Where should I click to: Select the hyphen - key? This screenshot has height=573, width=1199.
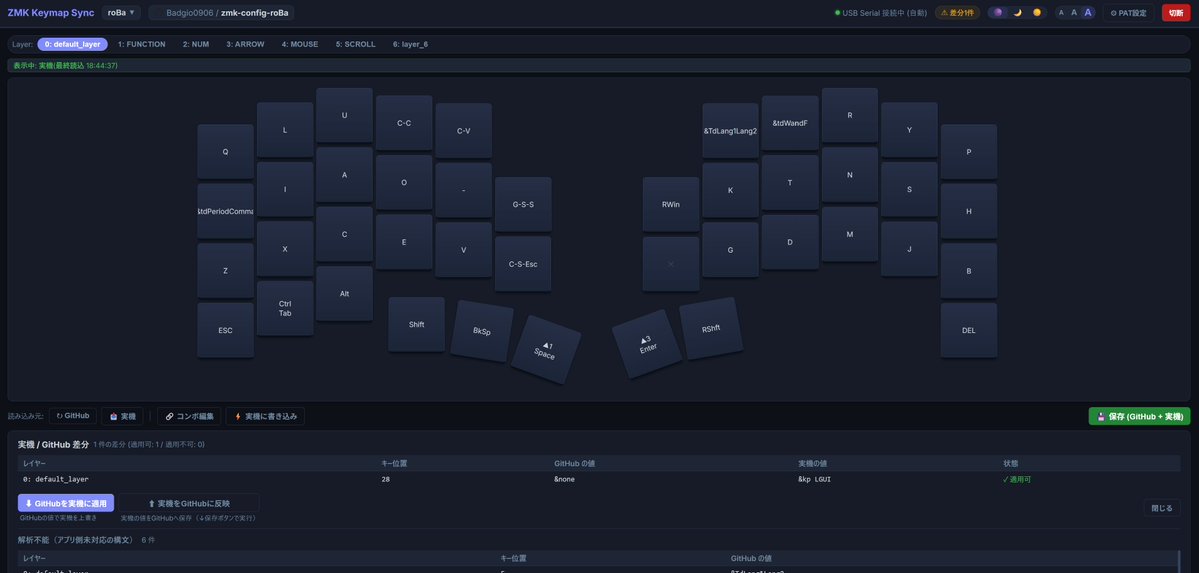coord(463,190)
